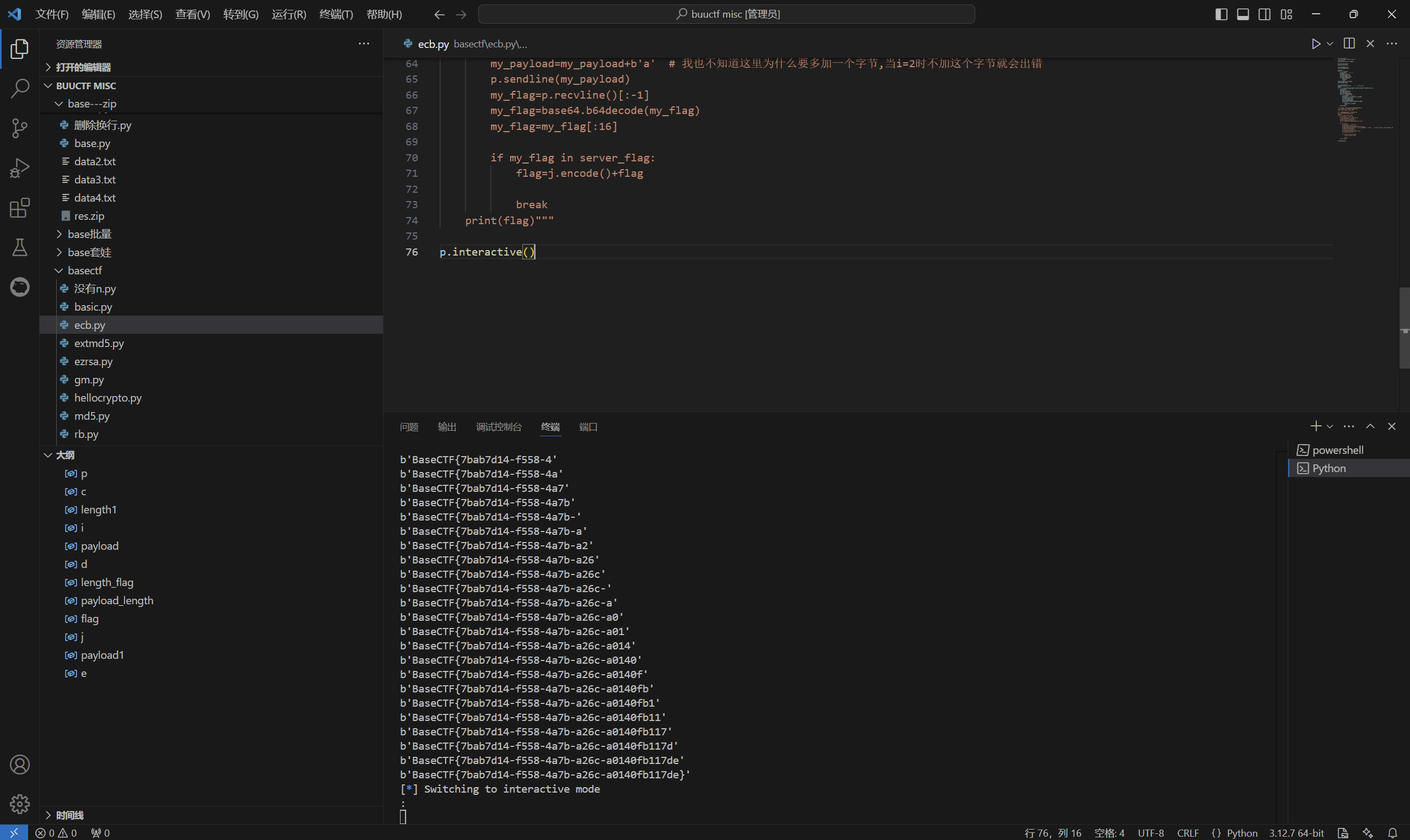Viewport: 1410px width, 840px height.
Task: Switch to the 端口 panel tab
Action: 588,427
